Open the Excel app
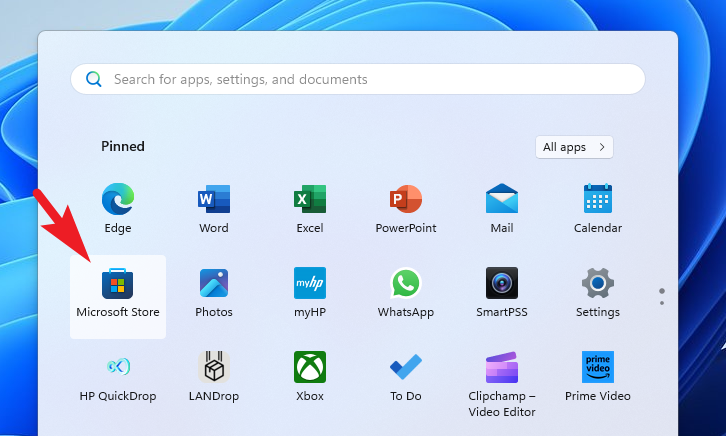This screenshot has width=726, height=436. click(x=310, y=208)
